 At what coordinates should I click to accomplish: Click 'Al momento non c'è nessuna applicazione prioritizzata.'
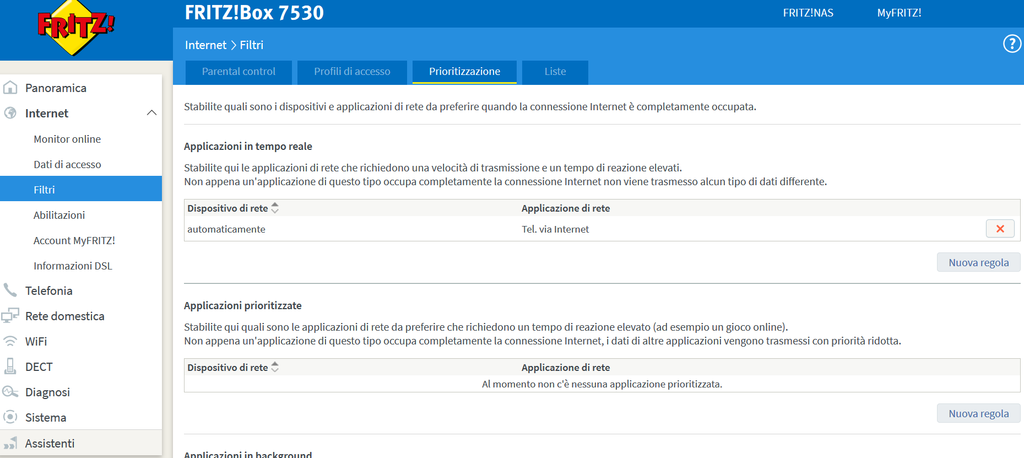coord(601,384)
